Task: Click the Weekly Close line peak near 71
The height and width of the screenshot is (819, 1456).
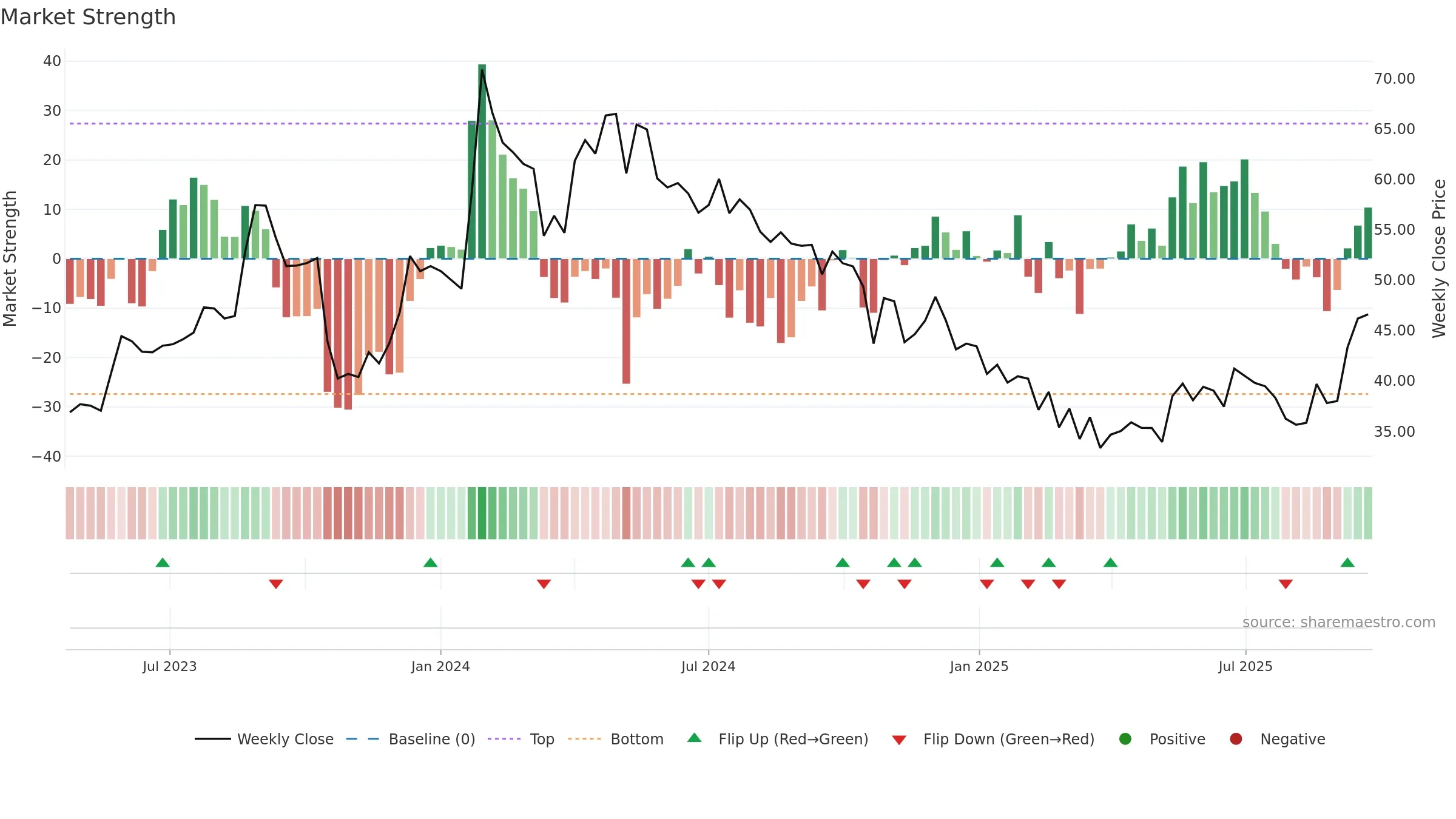Action: 482,70
